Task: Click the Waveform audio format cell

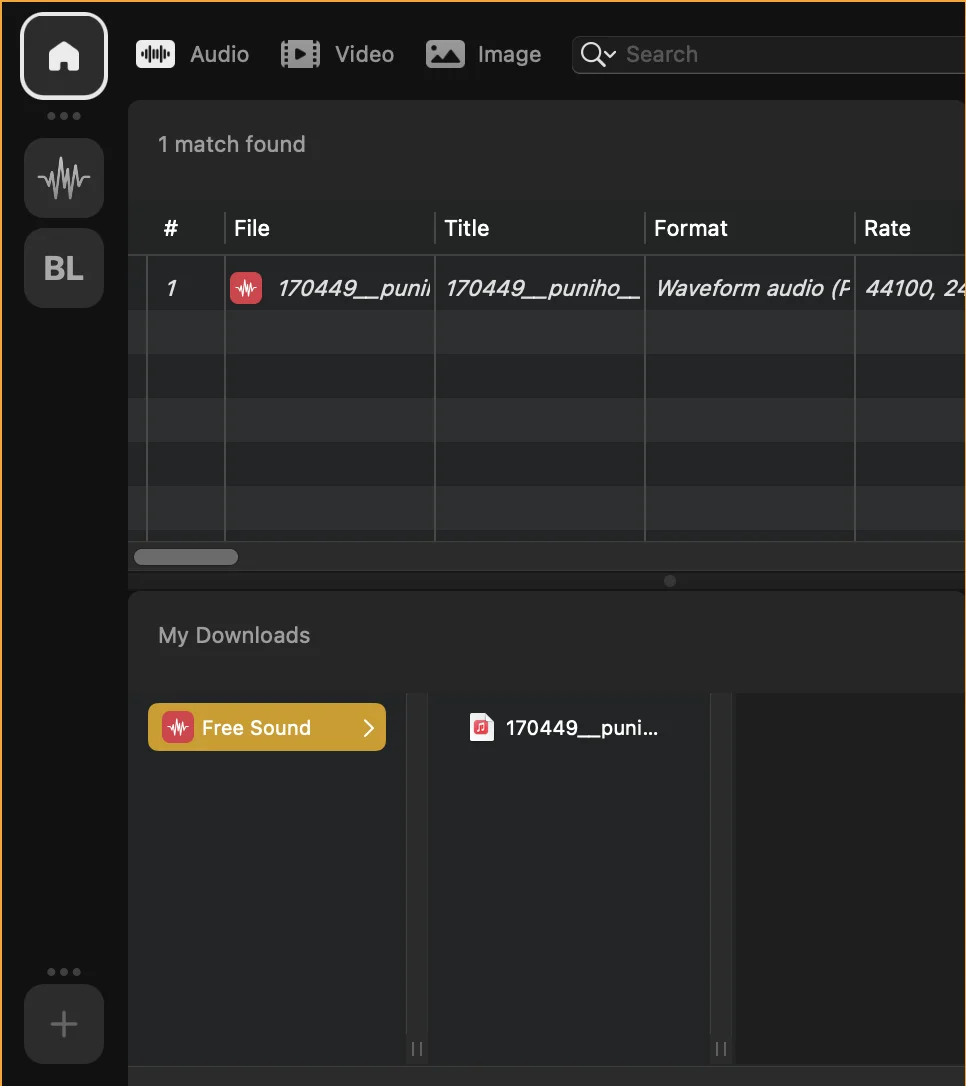Action: [x=752, y=288]
